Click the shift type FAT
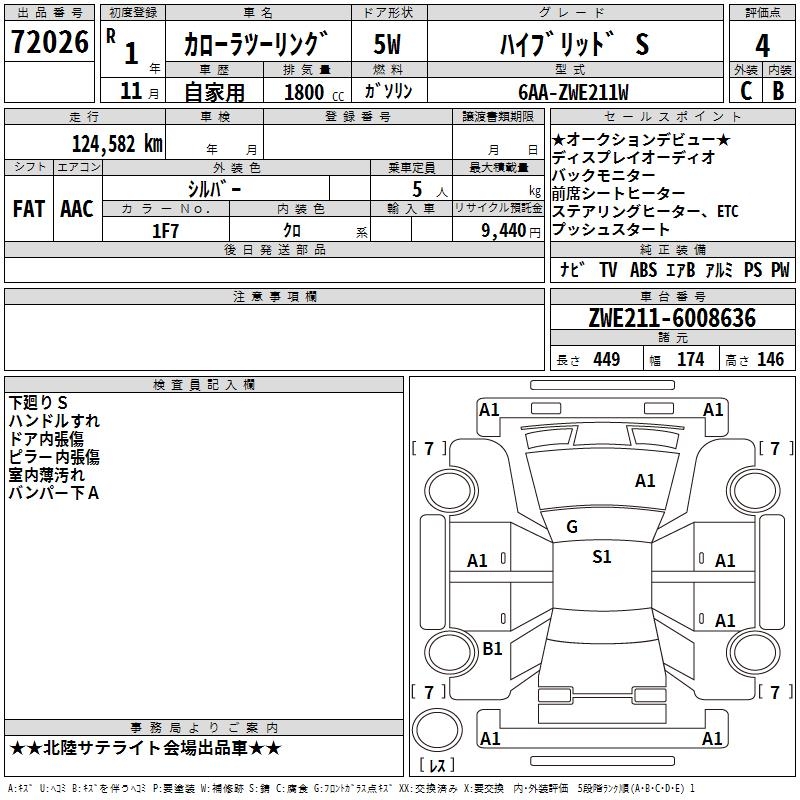 29,209
